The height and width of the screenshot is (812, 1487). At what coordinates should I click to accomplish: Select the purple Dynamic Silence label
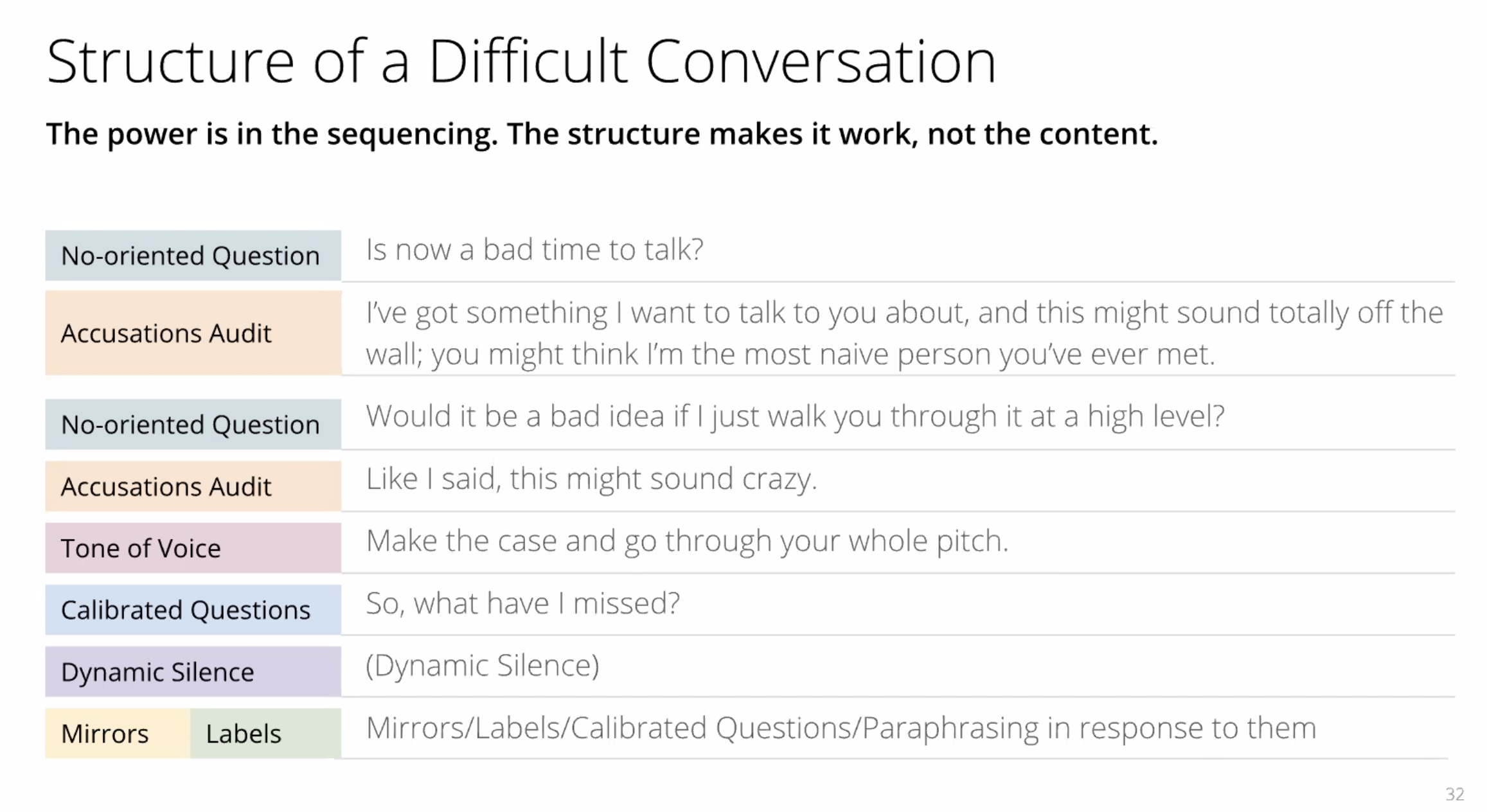click(157, 673)
